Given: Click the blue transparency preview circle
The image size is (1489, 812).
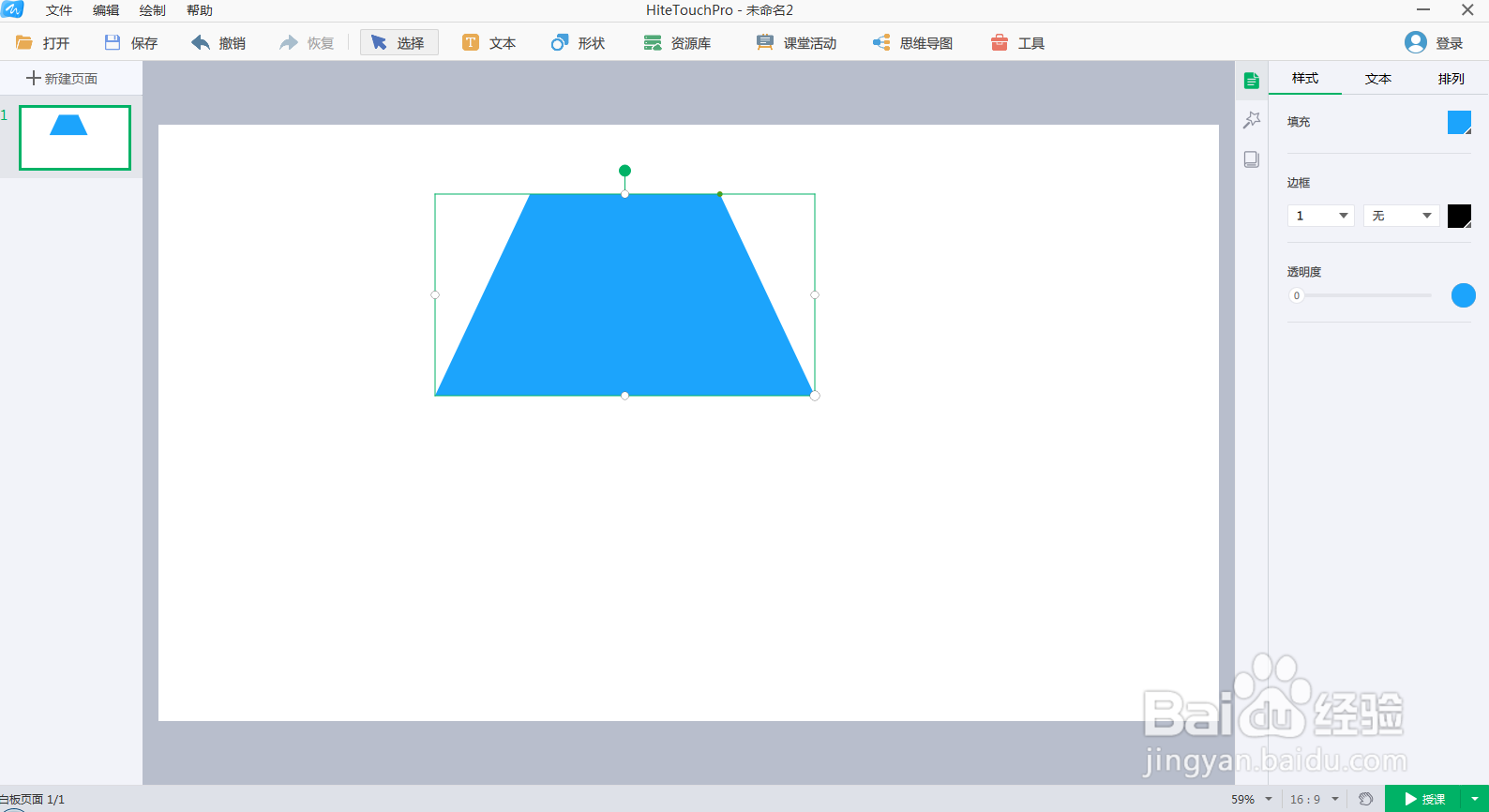Looking at the screenshot, I should coord(1463,295).
